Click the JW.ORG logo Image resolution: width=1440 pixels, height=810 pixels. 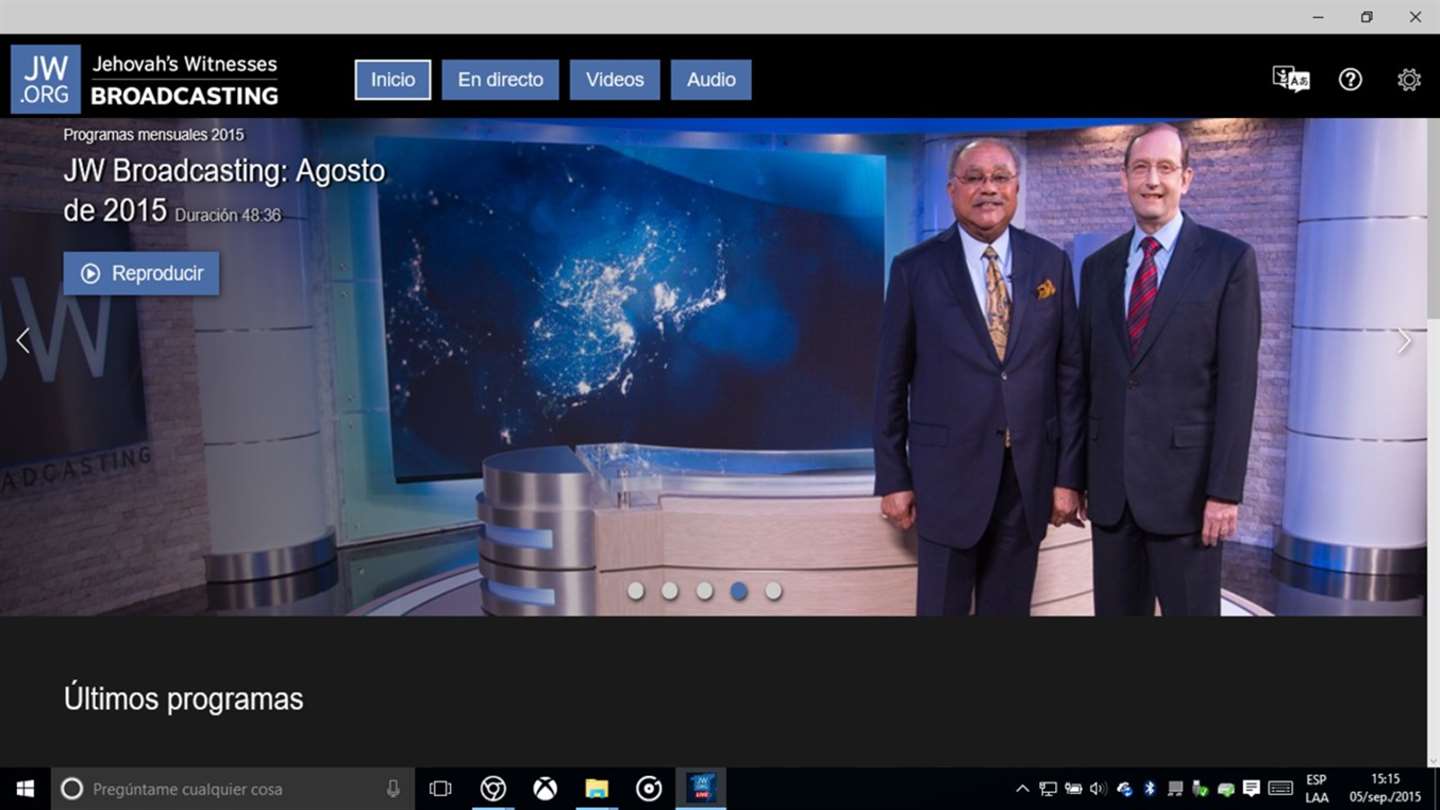46,79
